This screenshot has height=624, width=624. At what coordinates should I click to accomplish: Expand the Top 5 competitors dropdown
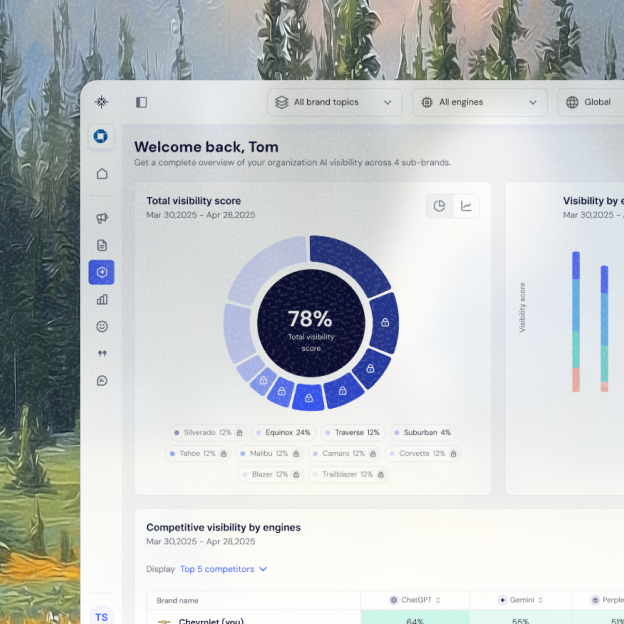pos(224,569)
